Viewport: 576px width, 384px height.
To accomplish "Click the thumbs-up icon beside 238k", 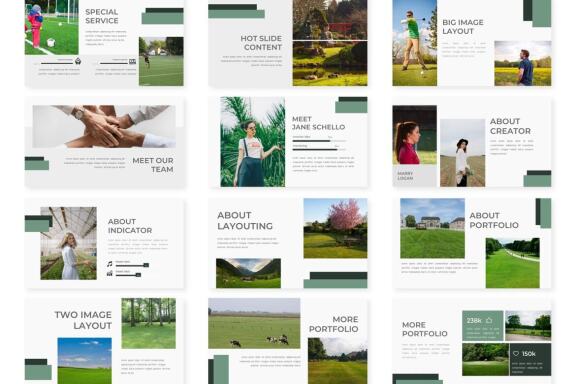I will tap(489, 320).
